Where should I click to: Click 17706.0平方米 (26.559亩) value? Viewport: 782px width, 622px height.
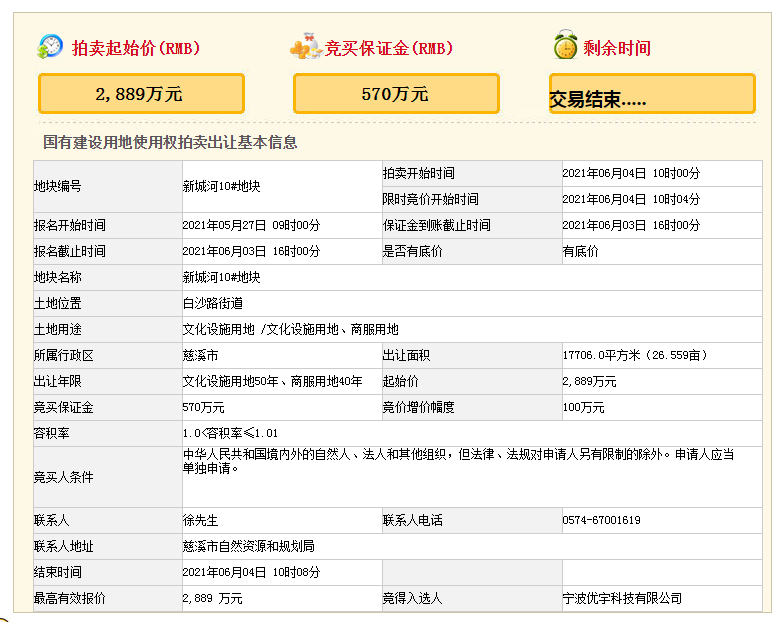[x=634, y=355]
